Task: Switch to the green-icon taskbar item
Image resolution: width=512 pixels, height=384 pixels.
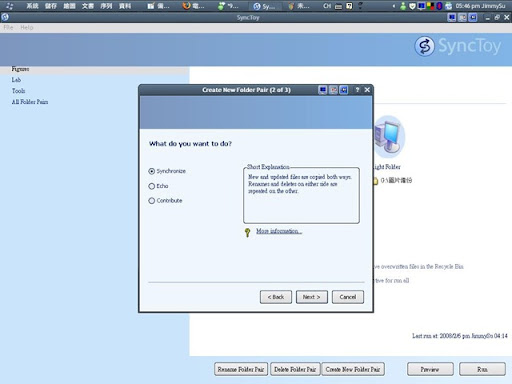Action: click(228, 6)
